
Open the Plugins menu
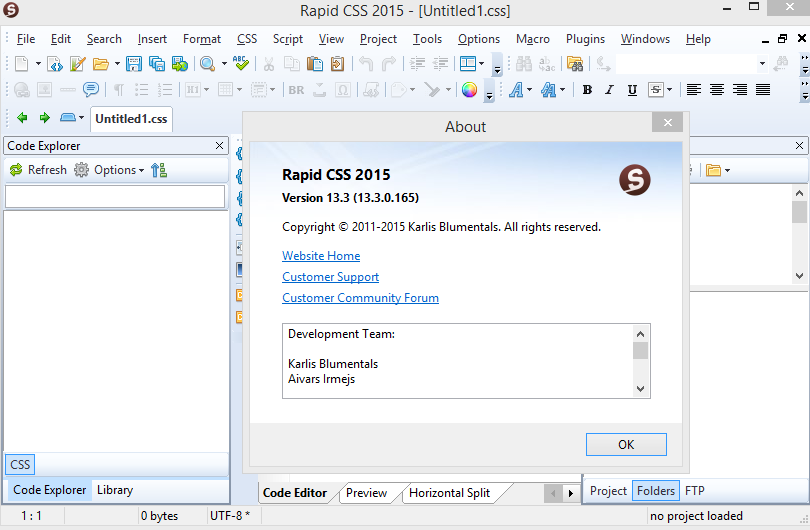click(x=585, y=39)
